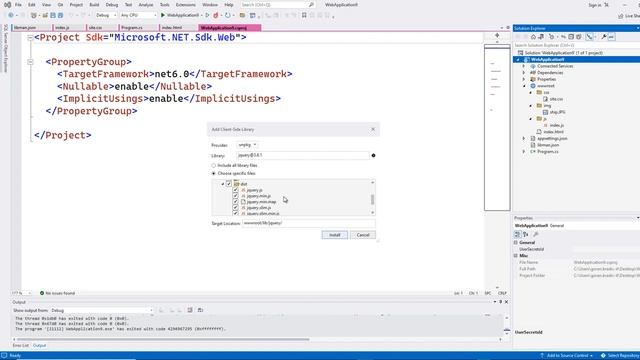
Task: Open the File menu
Action: [18, 5]
